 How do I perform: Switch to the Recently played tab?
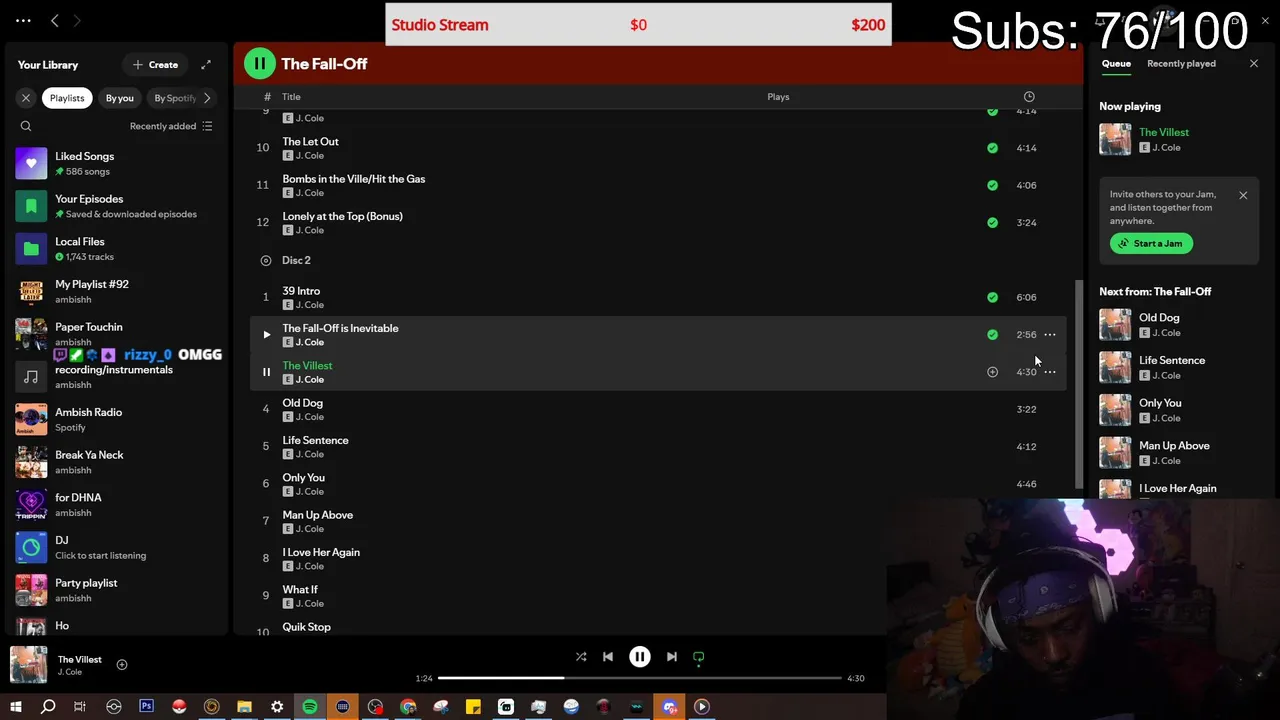[1181, 64]
